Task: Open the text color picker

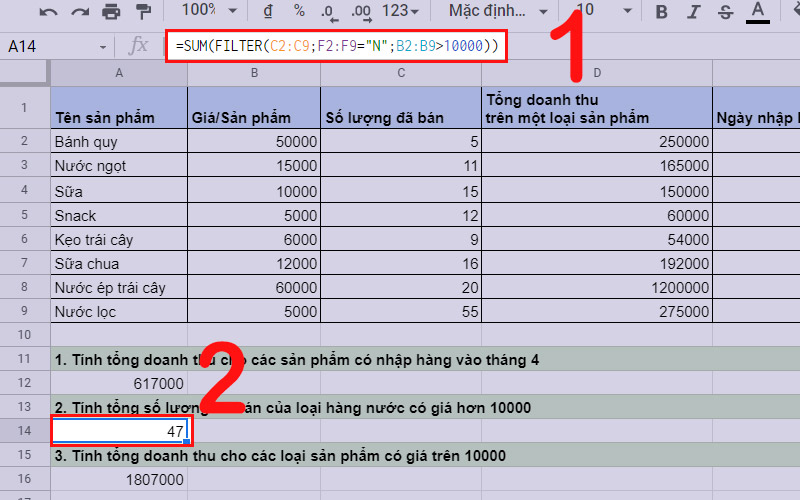Action: point(757,12)
